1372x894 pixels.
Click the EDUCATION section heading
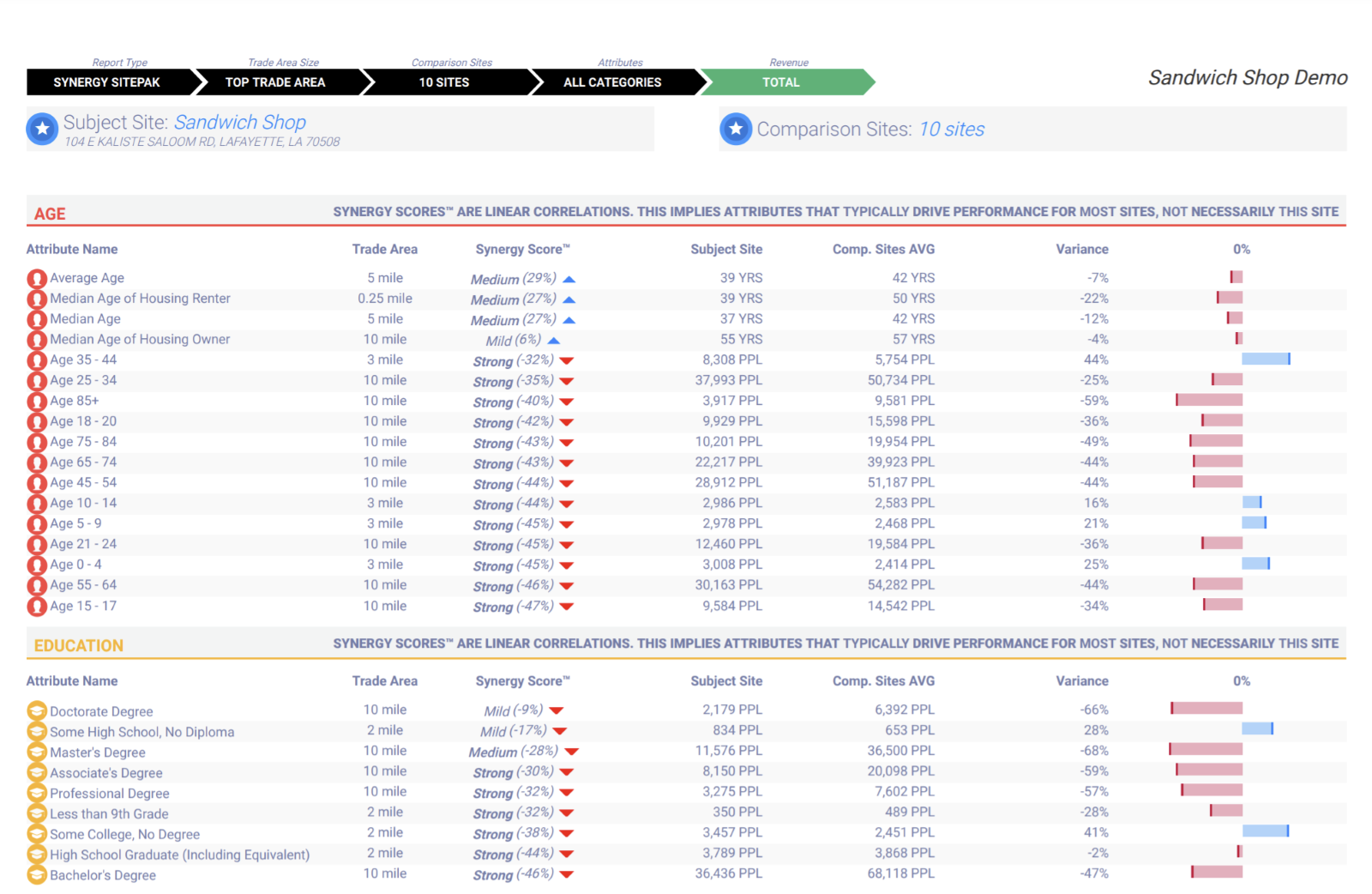click(x=79, y=645)
